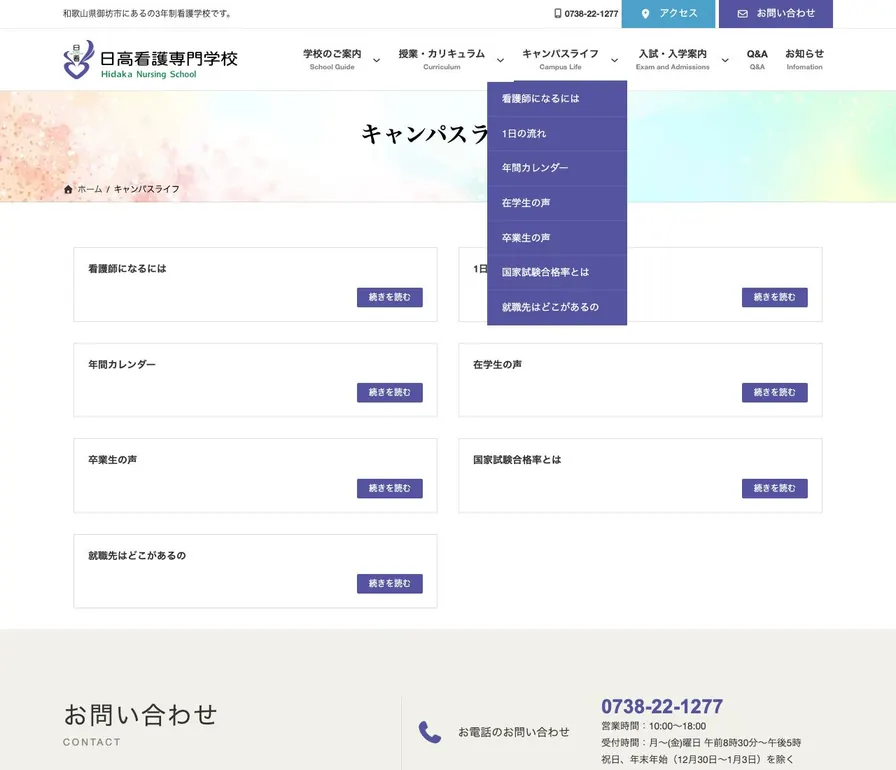Select 卒業生の声 in dropdown menu
The width and height of the screenshot is (896, 770).
pyautogui.click(x=557, y=238)
